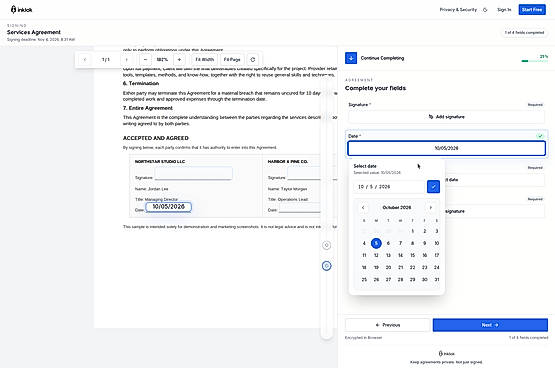The image size is (555, 368).
Task: Select October 17 in the calendar
Action: tap(437, 255)
